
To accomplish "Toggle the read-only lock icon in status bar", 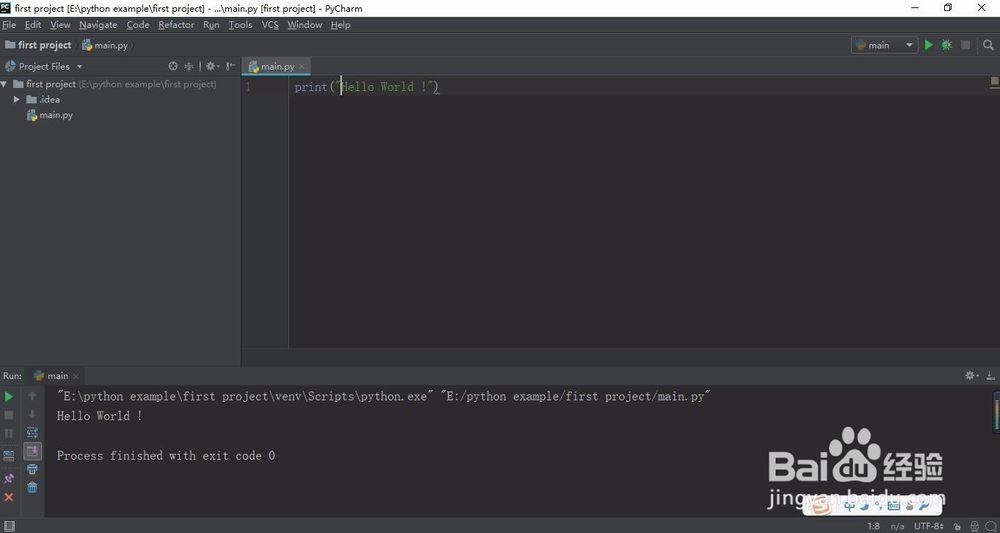I will pyautogui.click(x=957, y=526).
